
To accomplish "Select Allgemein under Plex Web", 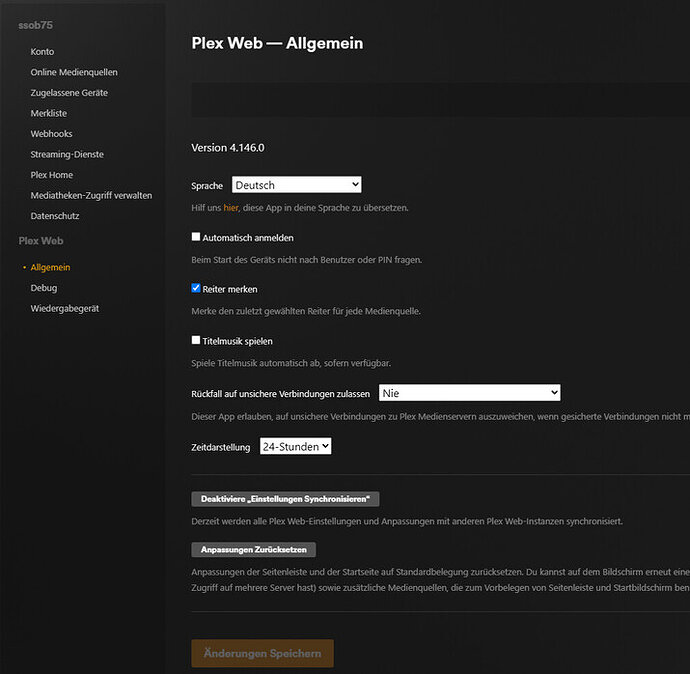I will pyautogui.click(x=50, y=267).
